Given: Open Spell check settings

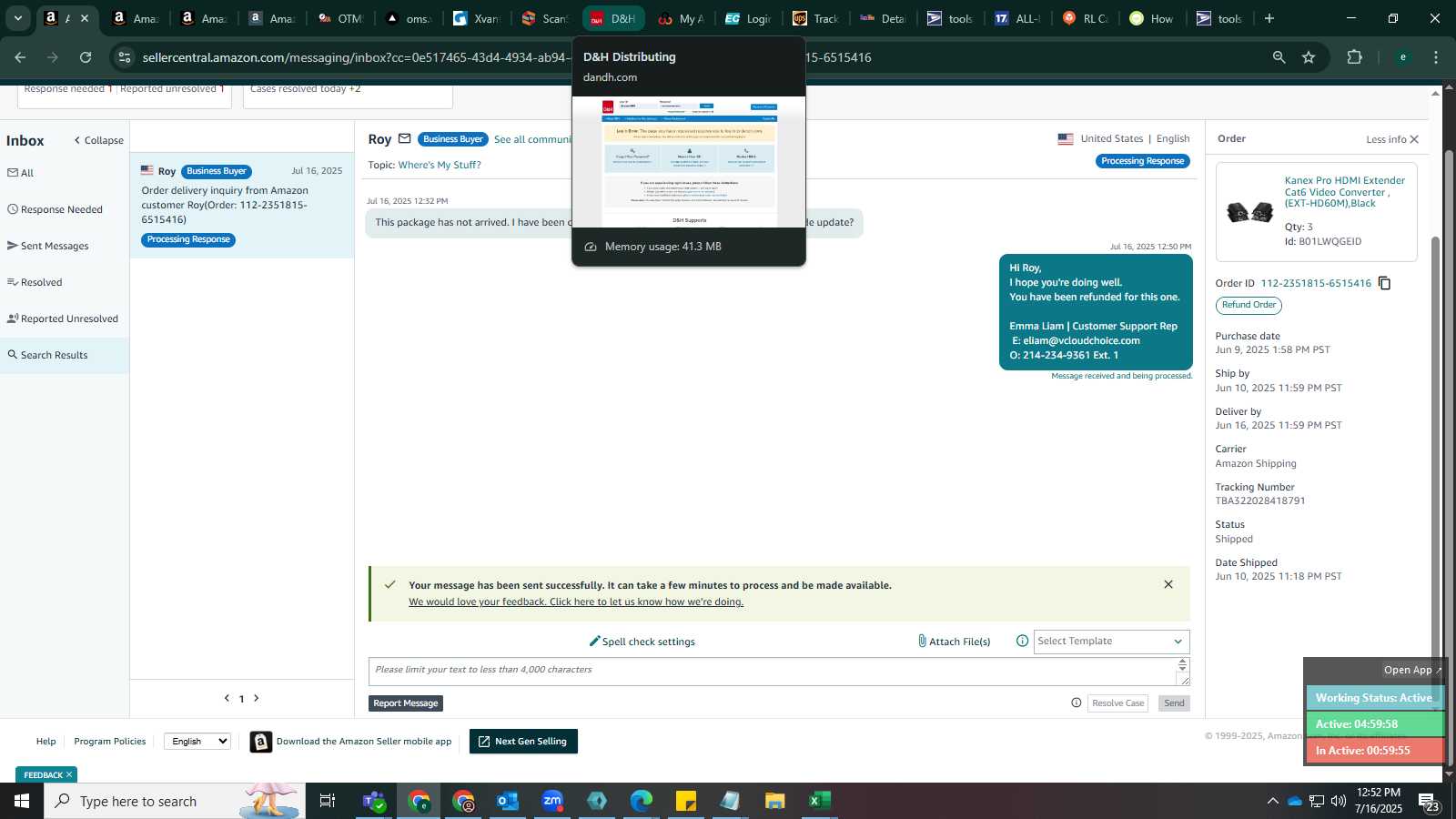Looking at the screenshot, I should [x=642, y=642].
